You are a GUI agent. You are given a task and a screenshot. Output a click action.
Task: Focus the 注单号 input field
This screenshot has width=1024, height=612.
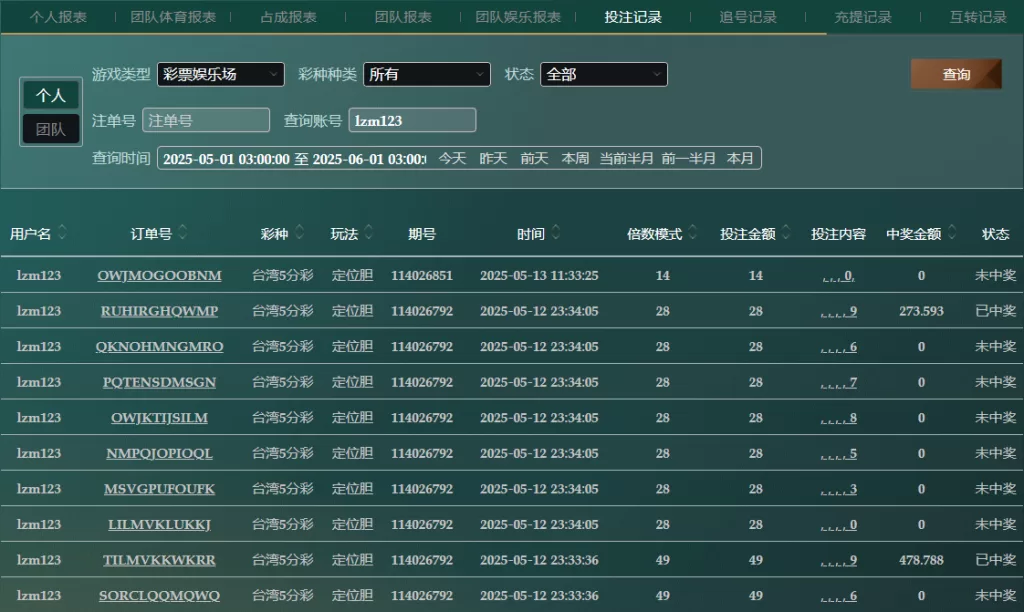click(206, 120)
